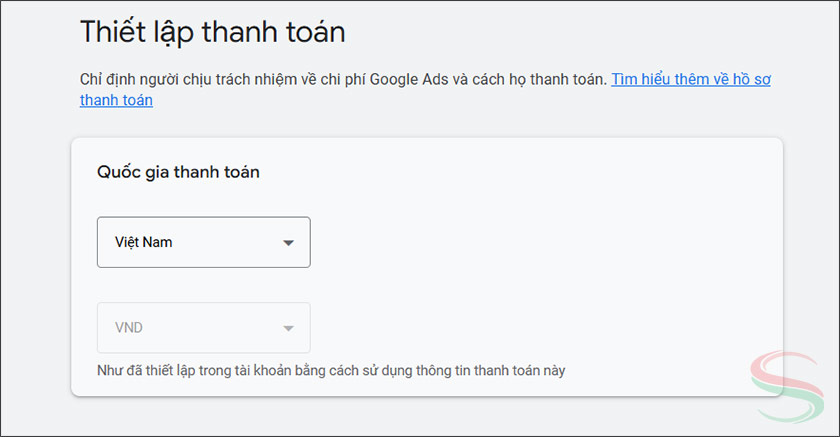The image size is (840, 437).
Task: Select the "Việt Nam" text in the combo box
Action: click(144, 242)
